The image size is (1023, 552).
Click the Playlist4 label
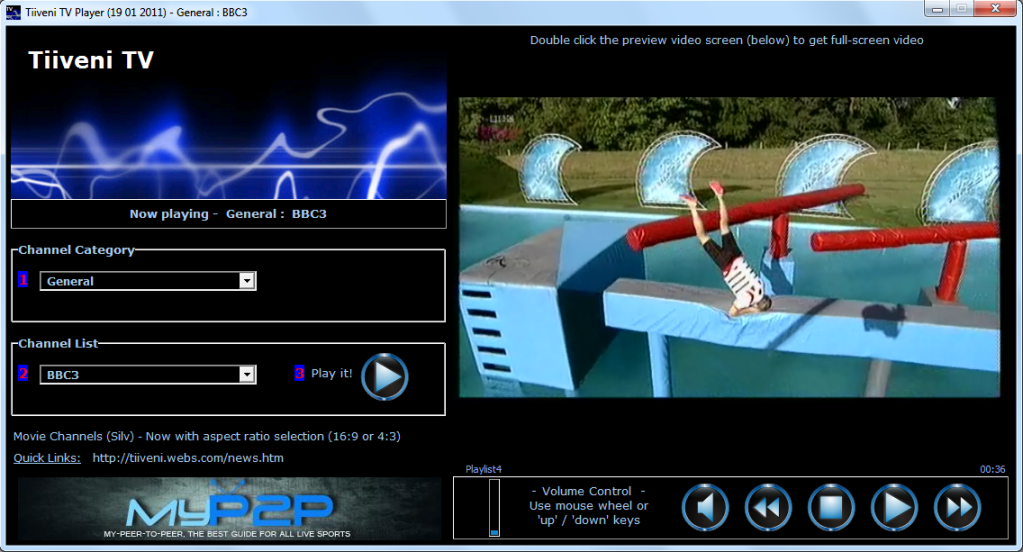pos(483,469)
